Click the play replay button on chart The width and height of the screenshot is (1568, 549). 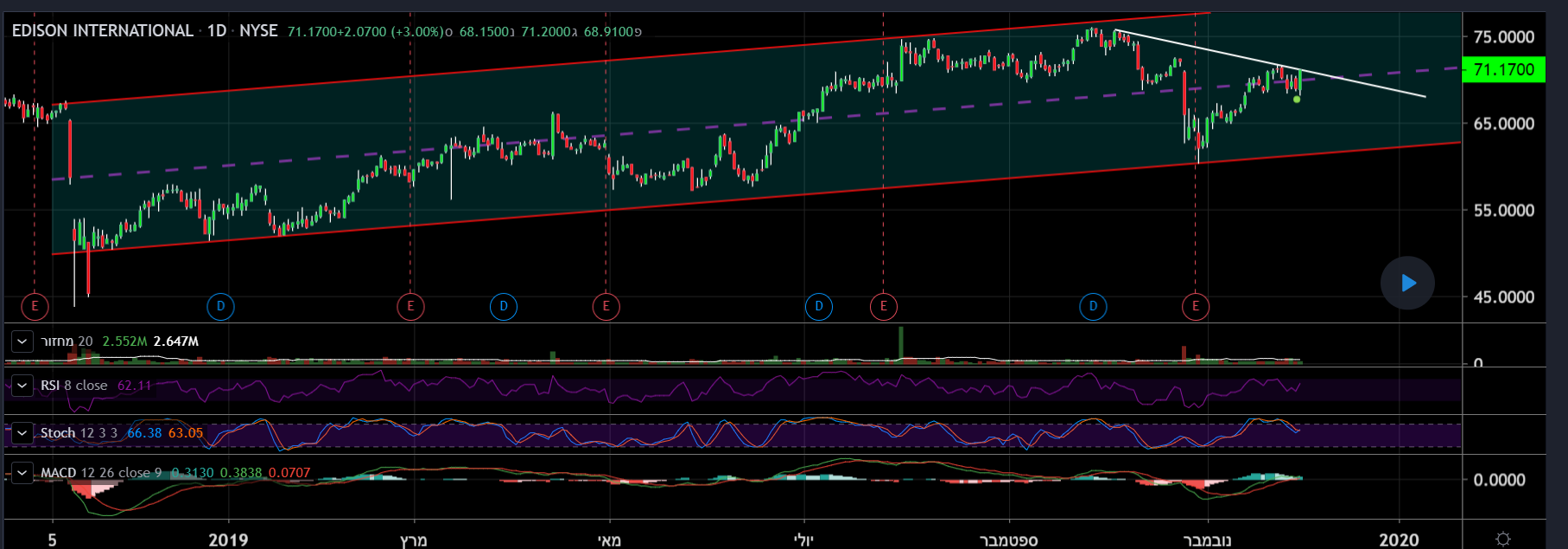1407,283
